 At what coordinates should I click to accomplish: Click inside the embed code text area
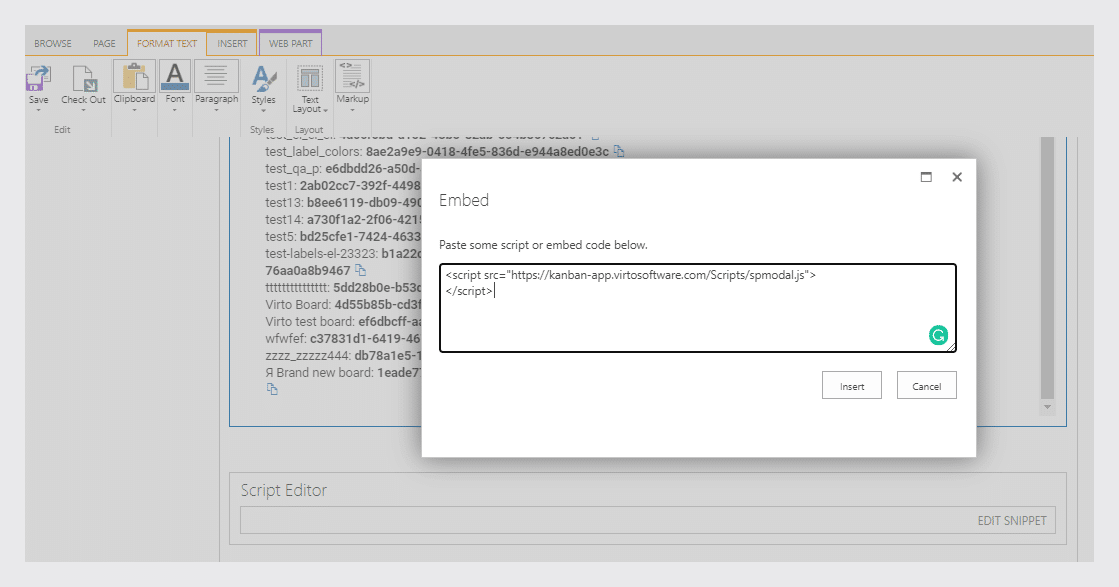tap(697, 308)
